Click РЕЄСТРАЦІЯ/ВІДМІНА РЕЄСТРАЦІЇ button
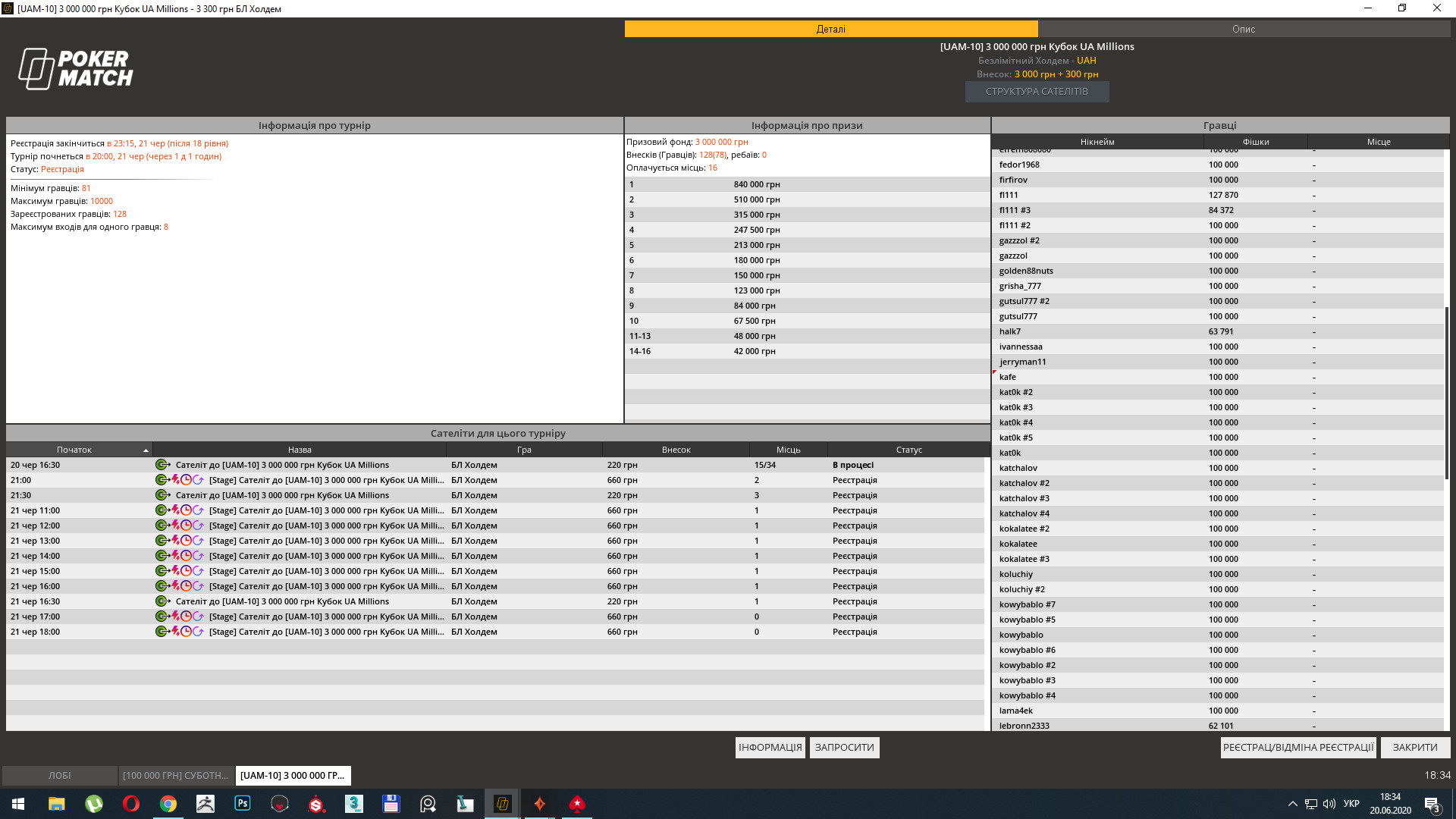Viewport: 1456px width, 819px height. (1298, 747)
